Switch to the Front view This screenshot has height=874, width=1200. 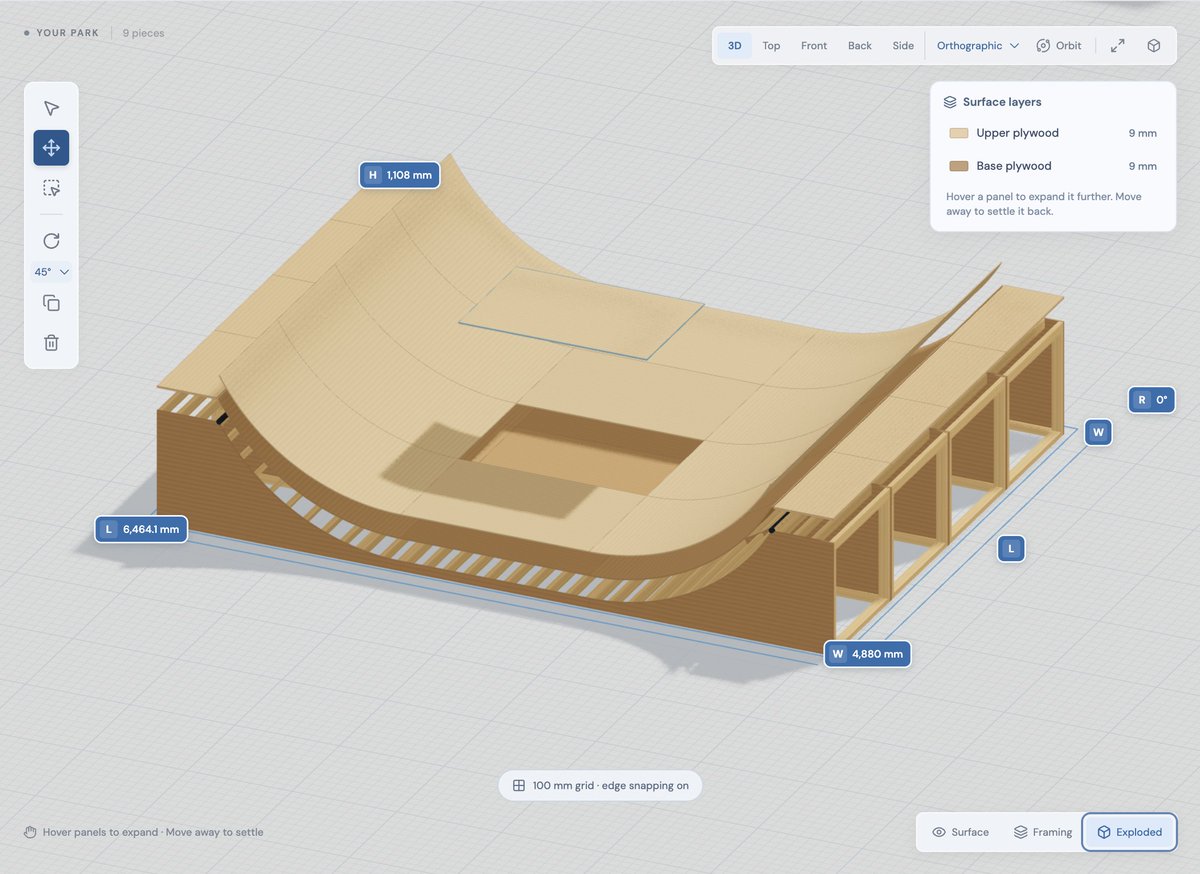[x=814, y=46]
